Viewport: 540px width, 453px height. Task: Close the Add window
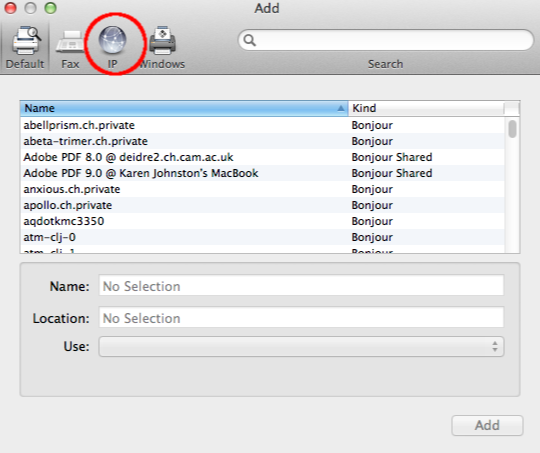[10, 8]
